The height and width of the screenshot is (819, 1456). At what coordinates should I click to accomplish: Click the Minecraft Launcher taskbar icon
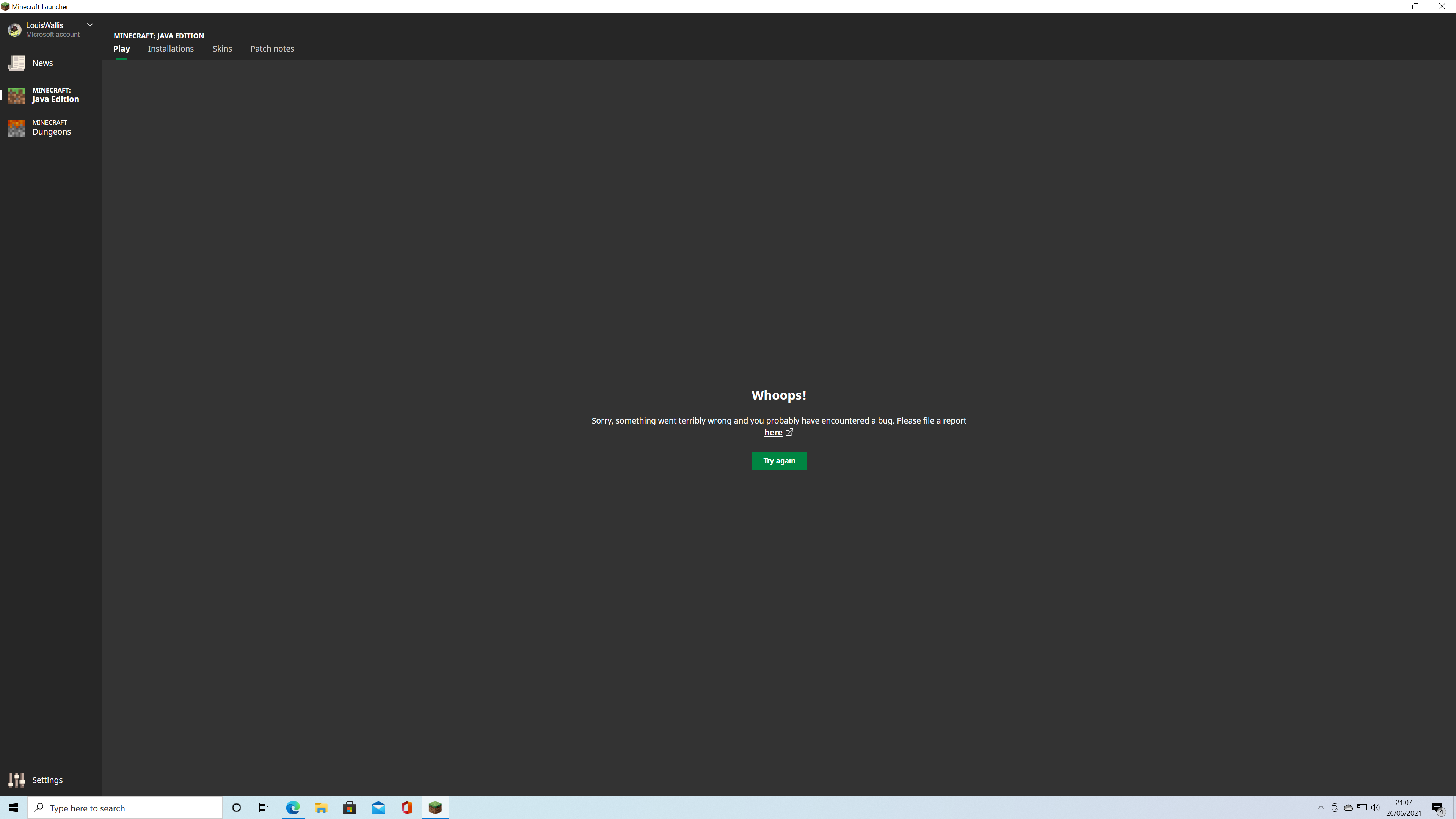point(435,808)
